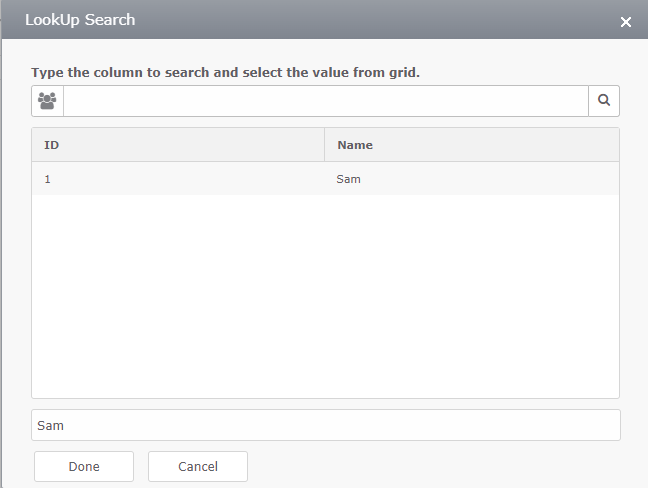Click the narrow gray strip outside the dialog's left edge
The width and height of the screenshot is (648, 488).
point(1,248)
